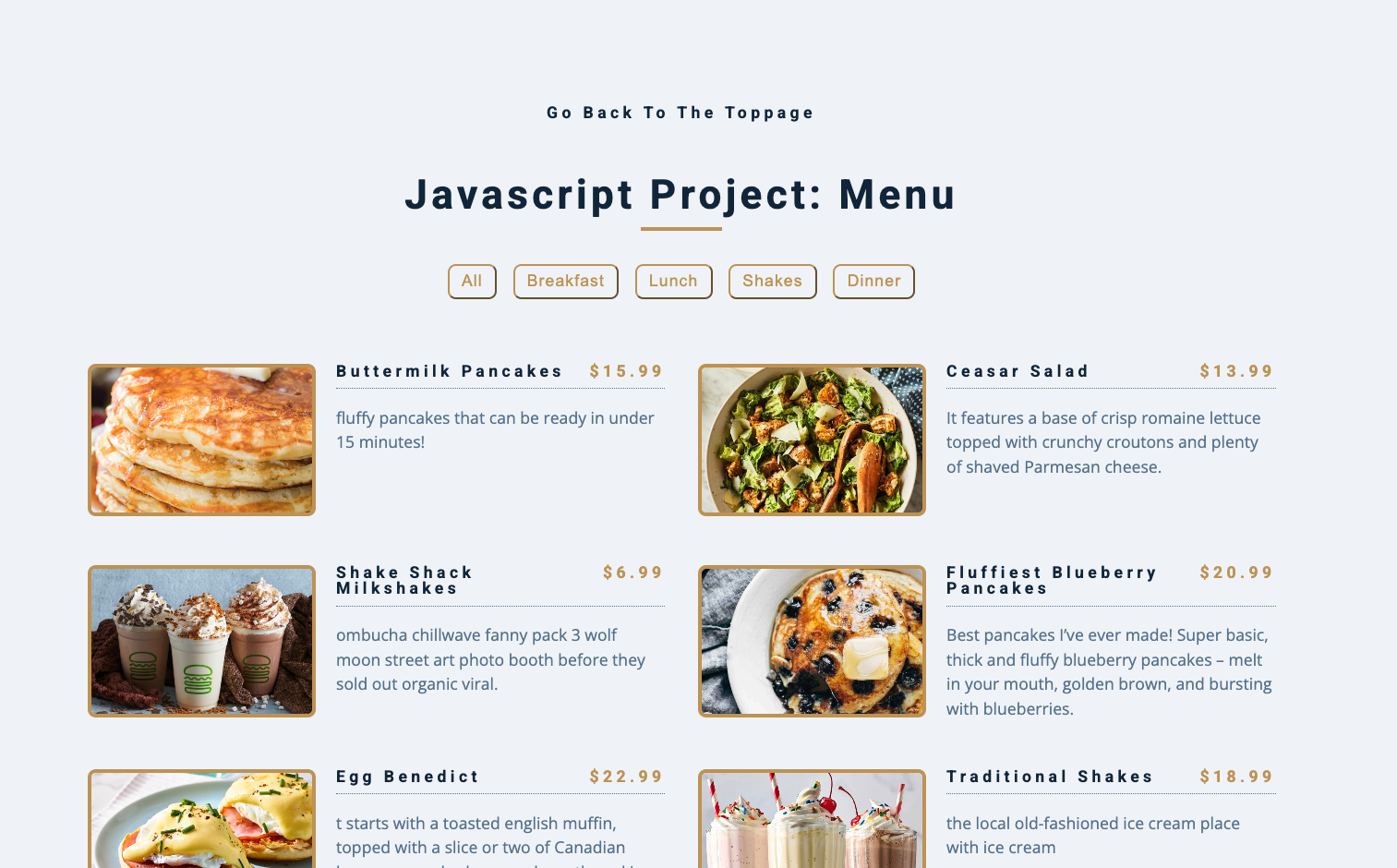This screenshot has width=1397, height=868.
Task: Click the Egg Benedict title text
Action: 408,777
